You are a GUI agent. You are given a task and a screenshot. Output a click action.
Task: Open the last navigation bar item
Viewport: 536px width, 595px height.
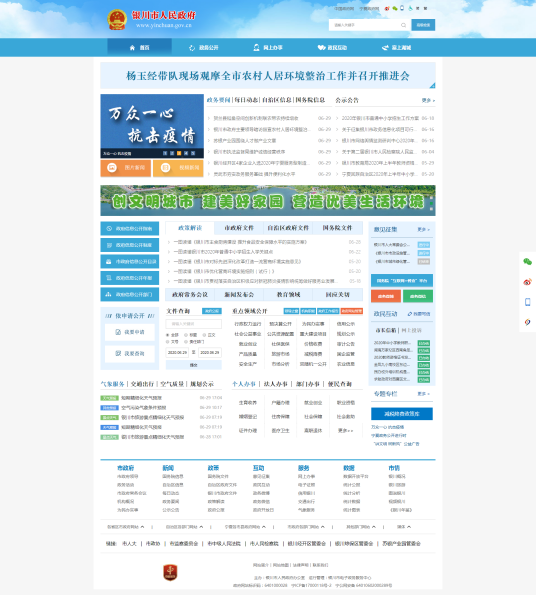point(397,47)
